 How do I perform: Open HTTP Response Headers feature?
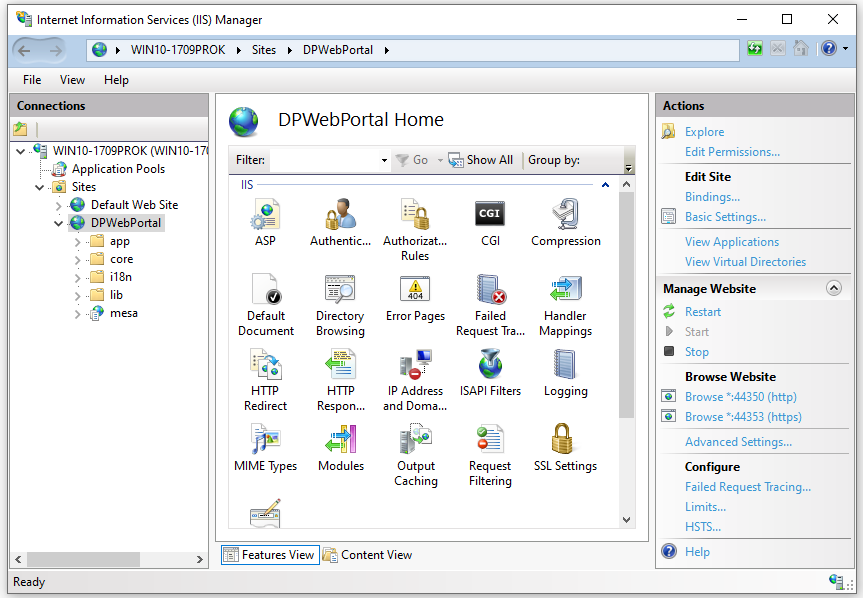[341, 380]
